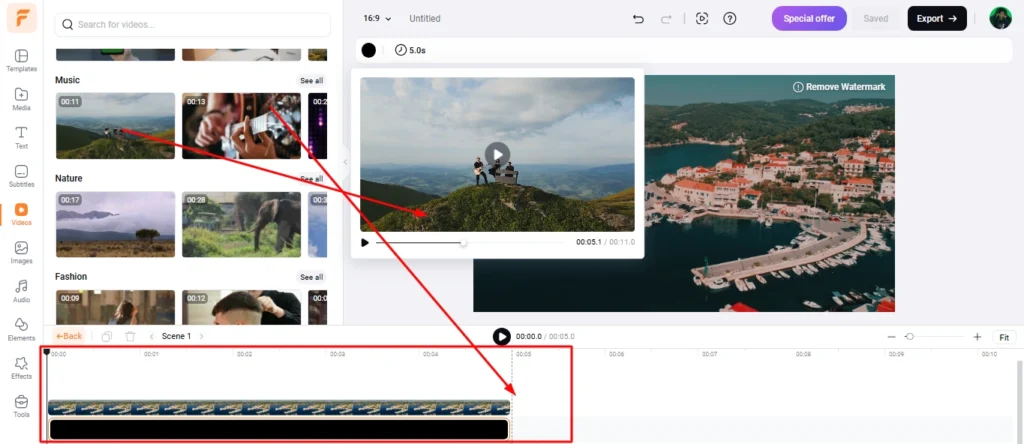The image size is (1024, 444).
Task: Go to previous scene arrow
Action: [152, 336]
